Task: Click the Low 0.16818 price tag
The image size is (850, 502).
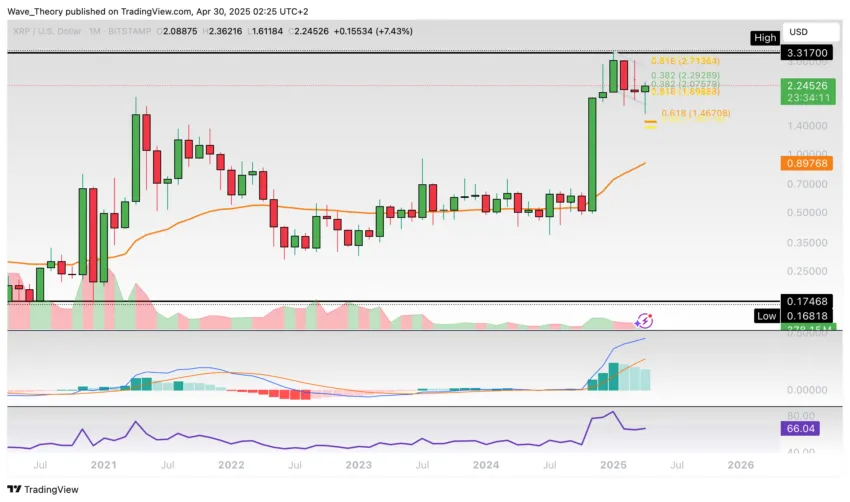Action: (794, 316)
